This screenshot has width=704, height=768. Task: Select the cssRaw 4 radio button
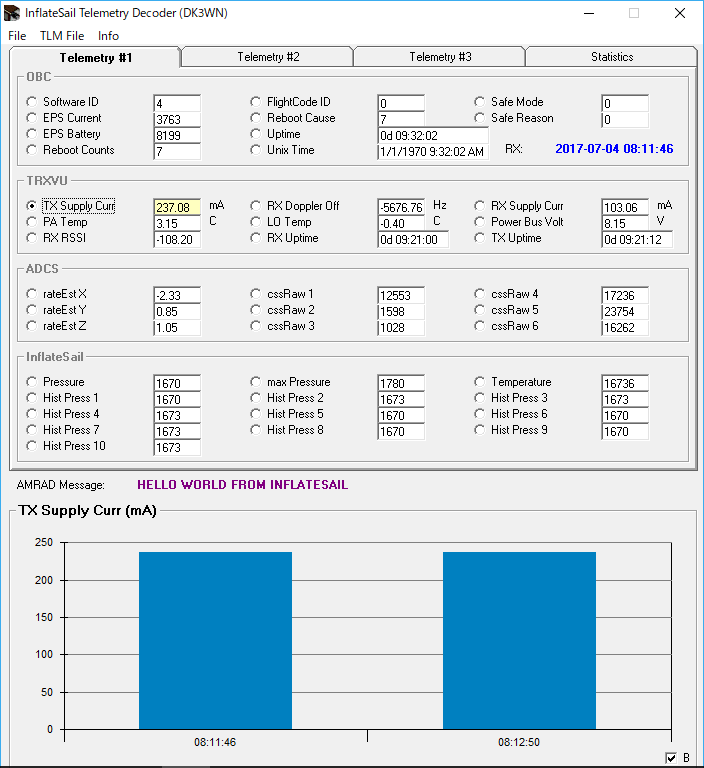[x=480, y=294]
